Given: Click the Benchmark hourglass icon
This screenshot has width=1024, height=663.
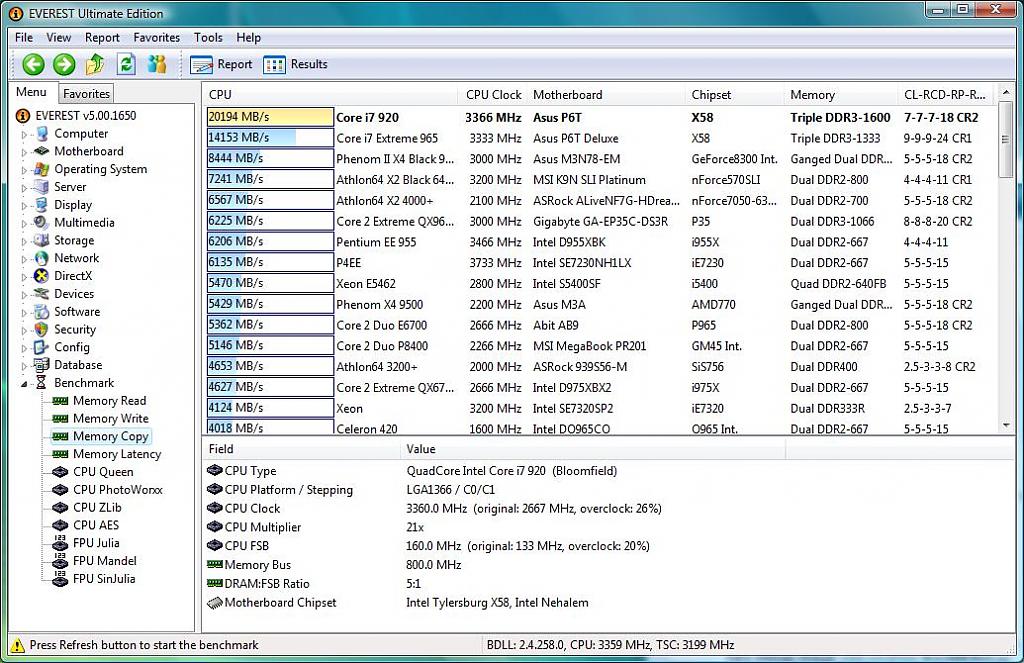Looking at the screenshot, I should point(42,383).
